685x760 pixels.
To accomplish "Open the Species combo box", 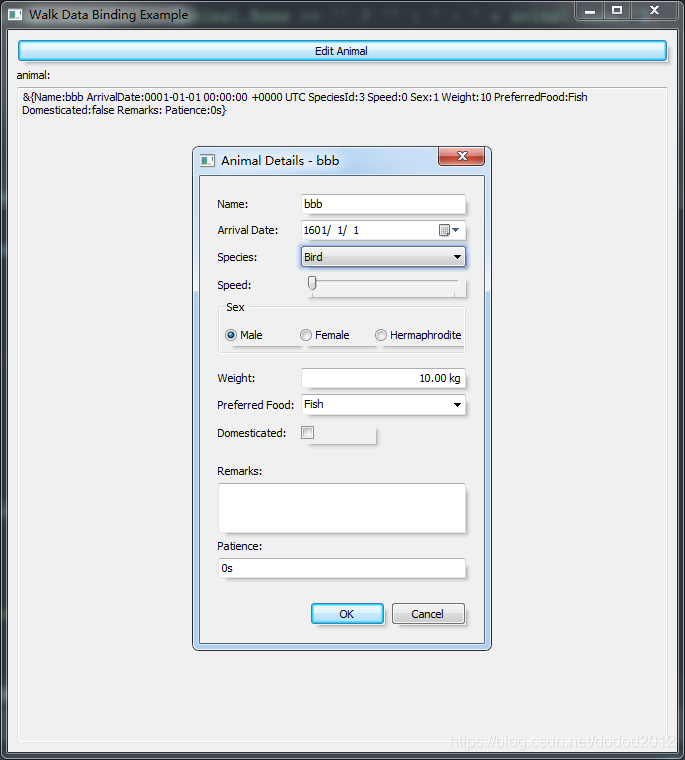I will click(383, 257).
